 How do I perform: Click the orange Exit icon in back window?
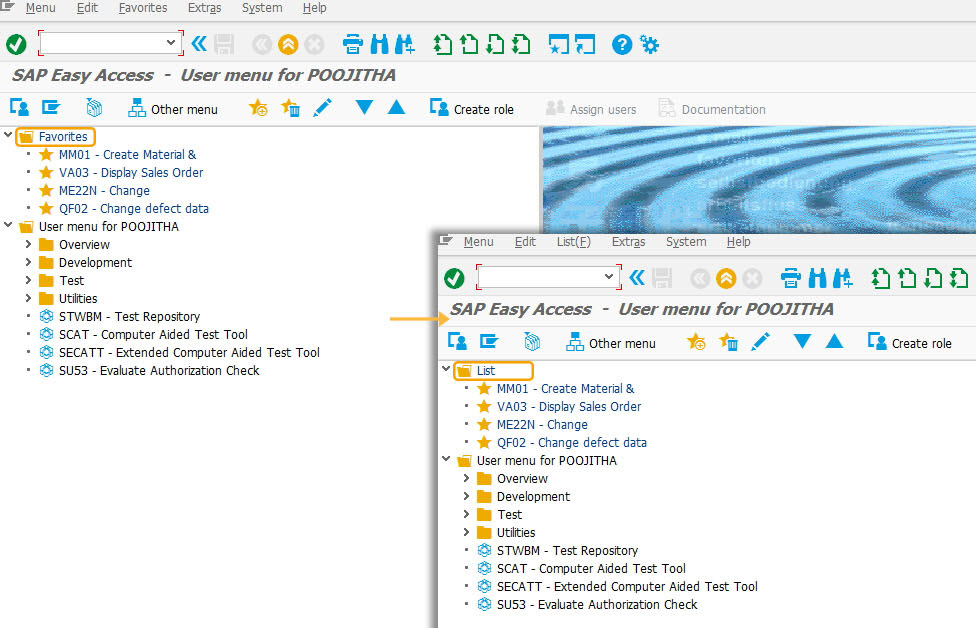[x=288, y=44]
